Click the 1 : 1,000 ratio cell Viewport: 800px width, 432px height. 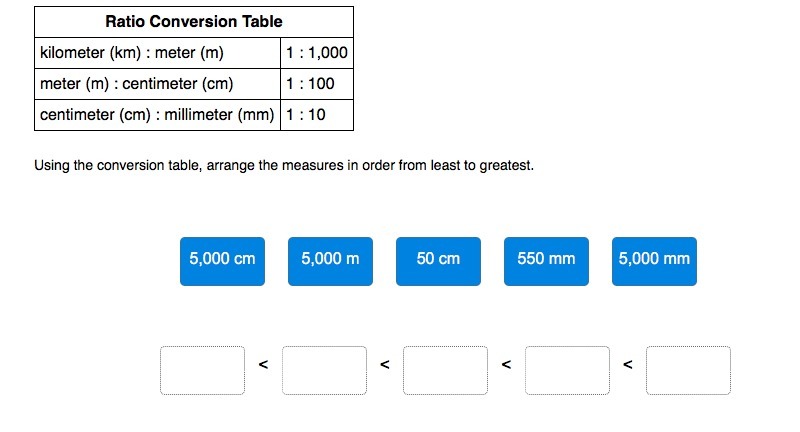[317, 53]
